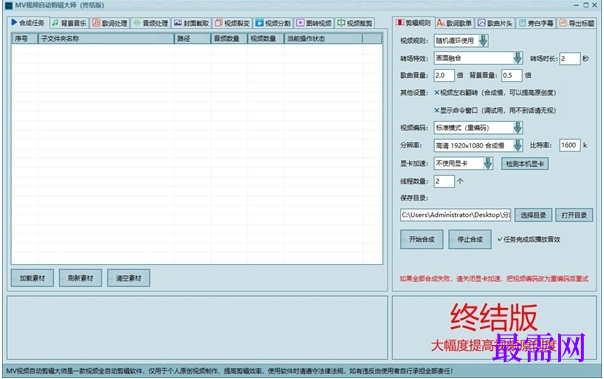
Task: Click the 清空素材 button
Action: click(129, 278)
